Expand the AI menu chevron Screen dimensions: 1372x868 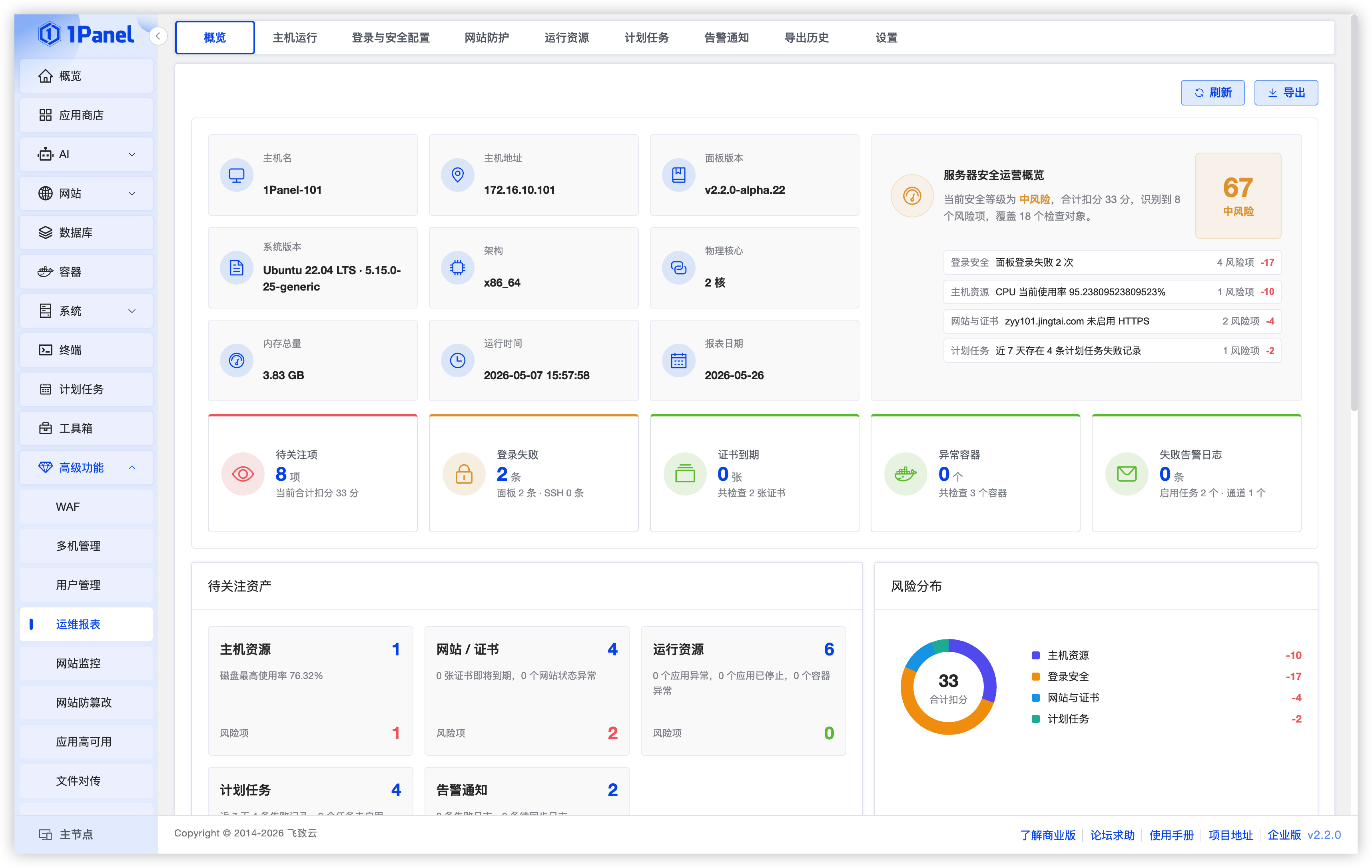[x=132, y=154]
